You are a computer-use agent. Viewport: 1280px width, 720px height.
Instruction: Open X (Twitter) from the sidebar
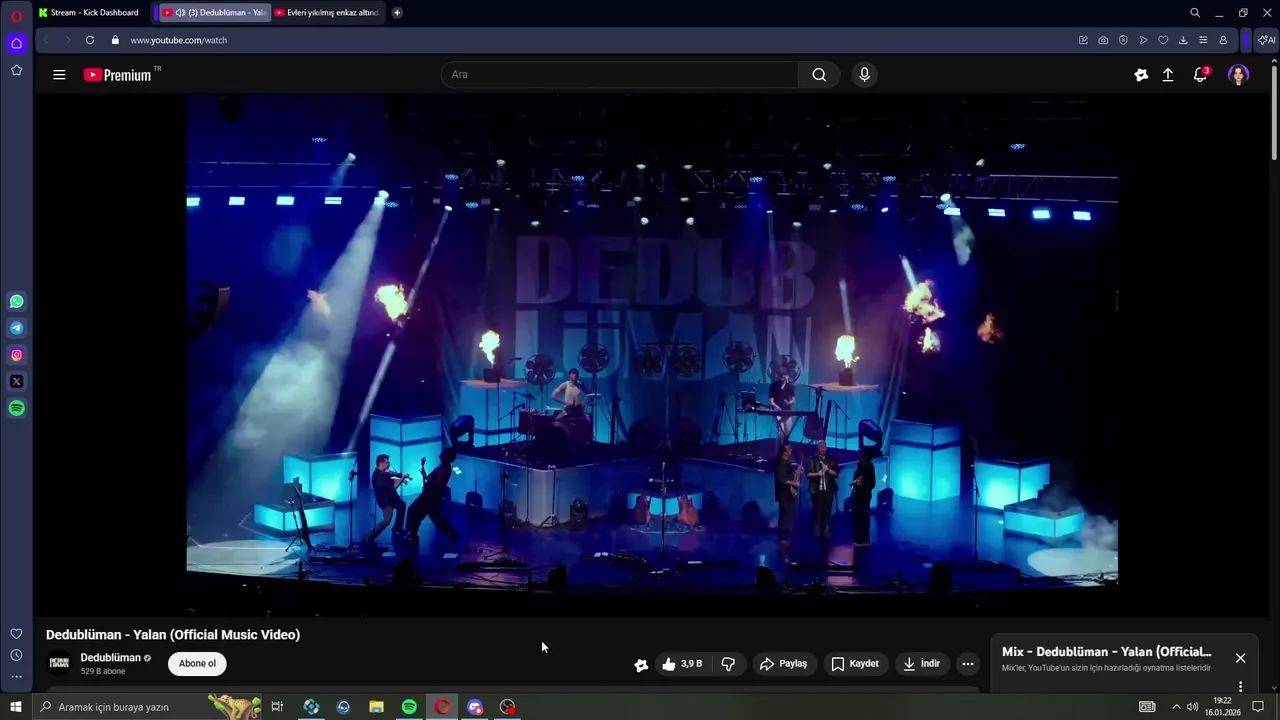tap(16, 381)
